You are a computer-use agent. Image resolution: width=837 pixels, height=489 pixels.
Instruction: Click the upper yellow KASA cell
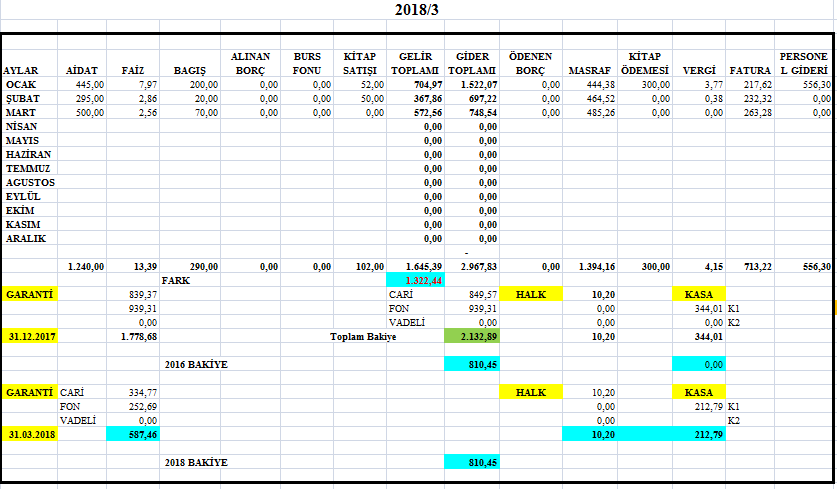[699, 294]
